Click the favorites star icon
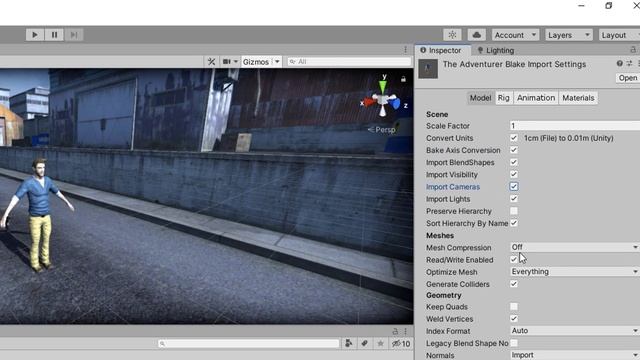Screen dimensions: 640x360 pos(380,344)
